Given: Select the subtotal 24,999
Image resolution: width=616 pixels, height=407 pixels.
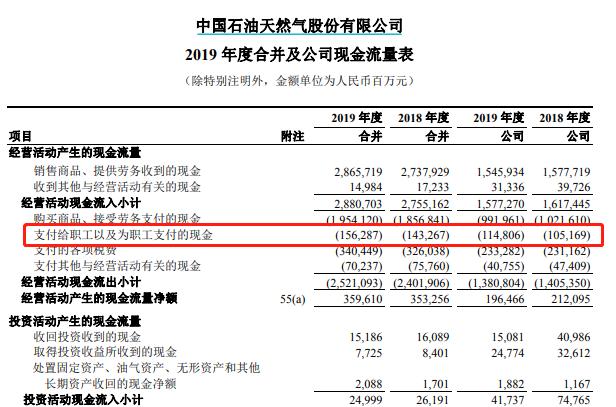Looking at the screenshot, I should click(x=366, y=400).
